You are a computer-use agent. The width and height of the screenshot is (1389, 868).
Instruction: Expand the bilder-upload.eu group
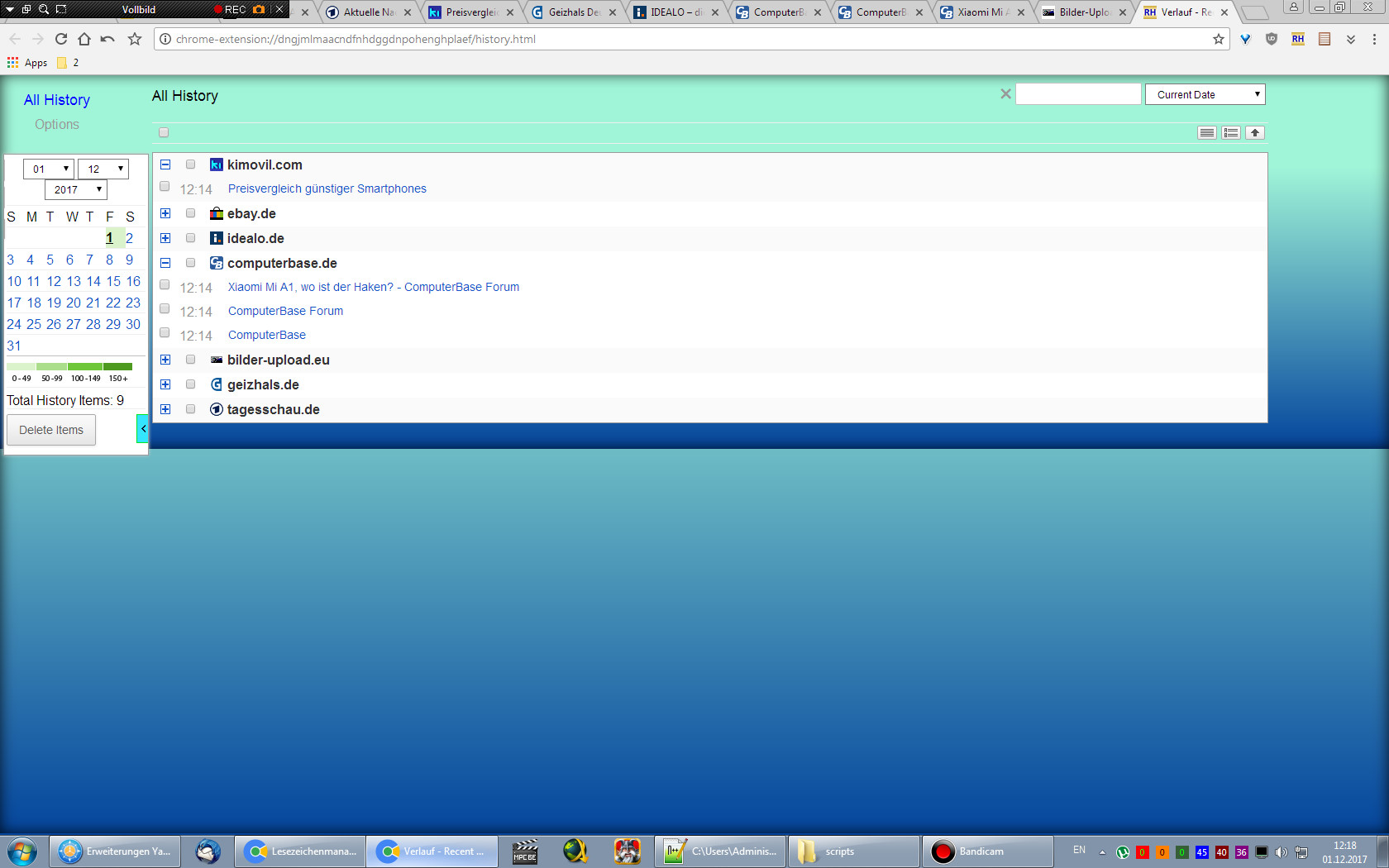(x=165, y=360)
